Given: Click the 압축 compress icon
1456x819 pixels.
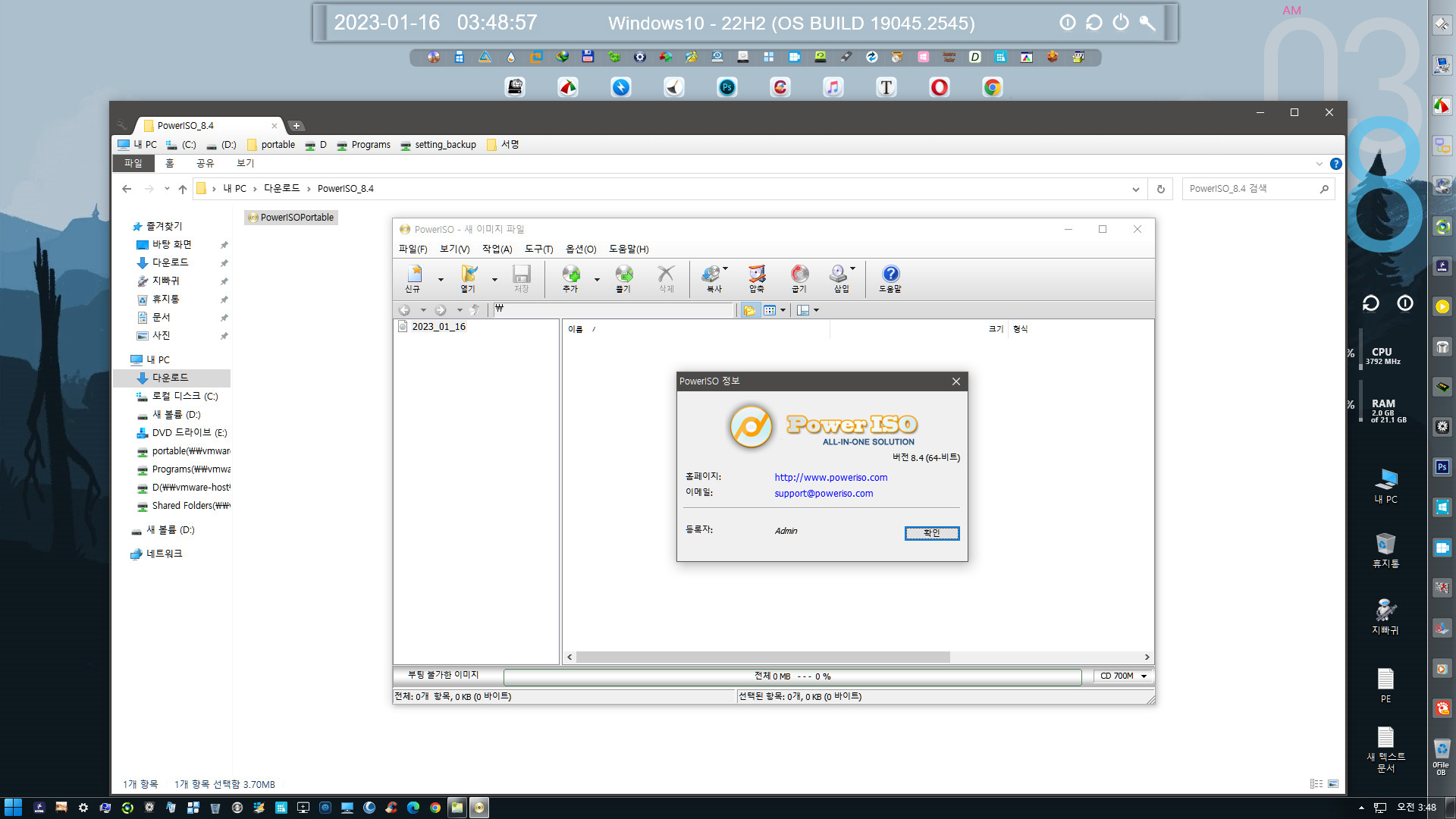Looking at the screenshot, I should coord(757,278).
